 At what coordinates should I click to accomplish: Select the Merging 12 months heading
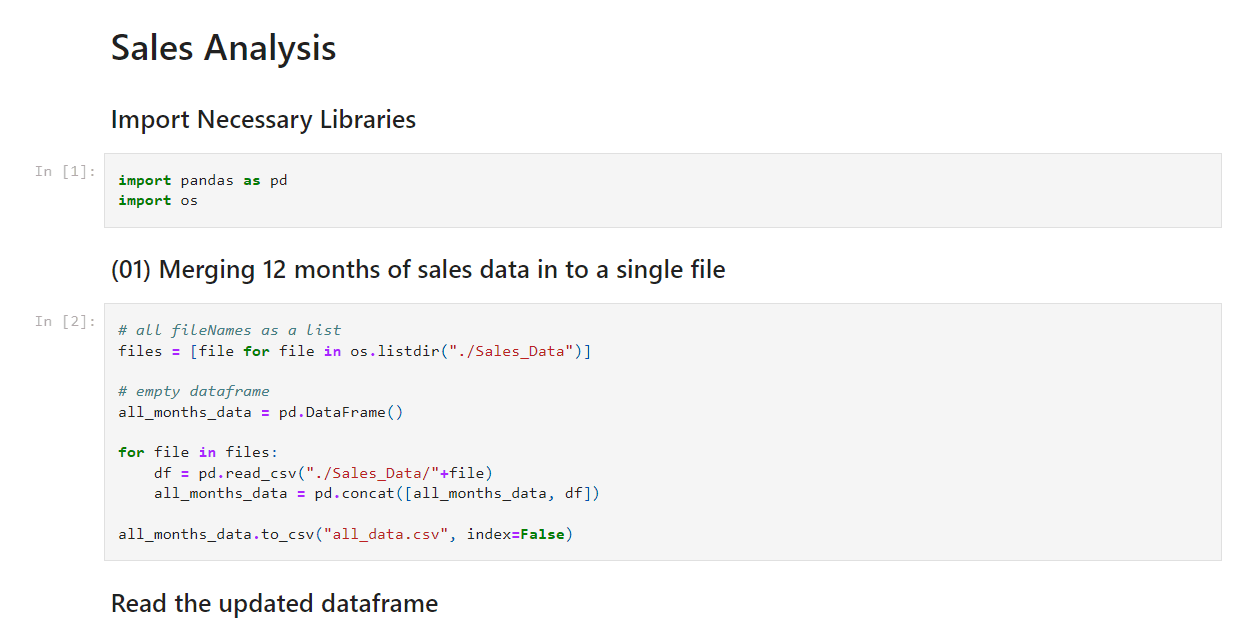(418, 269)
